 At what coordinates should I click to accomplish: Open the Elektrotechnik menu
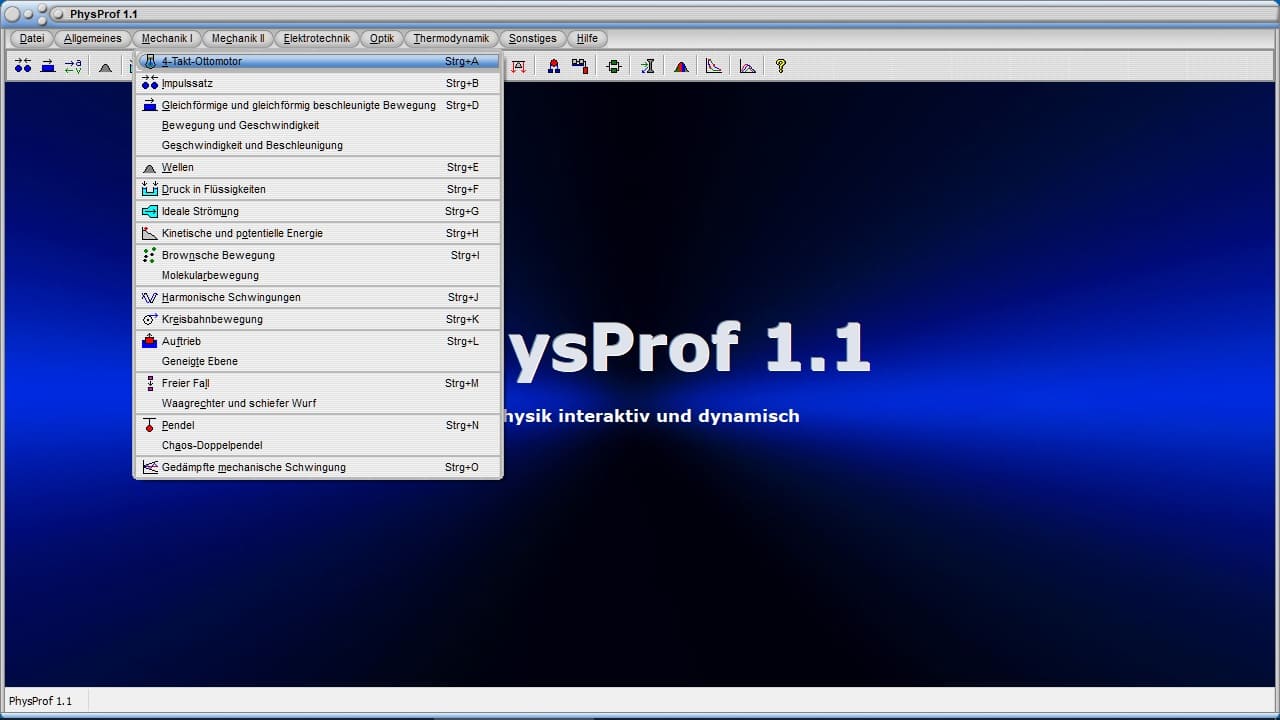pyautogui.click(x=317, y=39)
